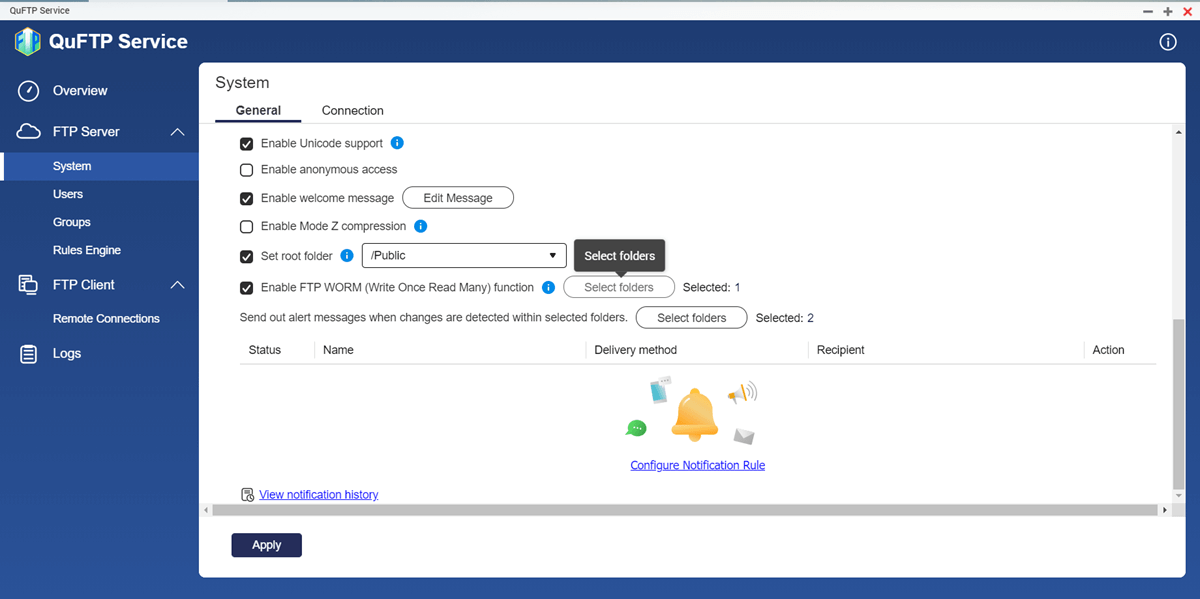The width and height of the screenshot is (1200, 599).
Task: Open Logs via its sidebar icon
Action: tap(29, 354)
